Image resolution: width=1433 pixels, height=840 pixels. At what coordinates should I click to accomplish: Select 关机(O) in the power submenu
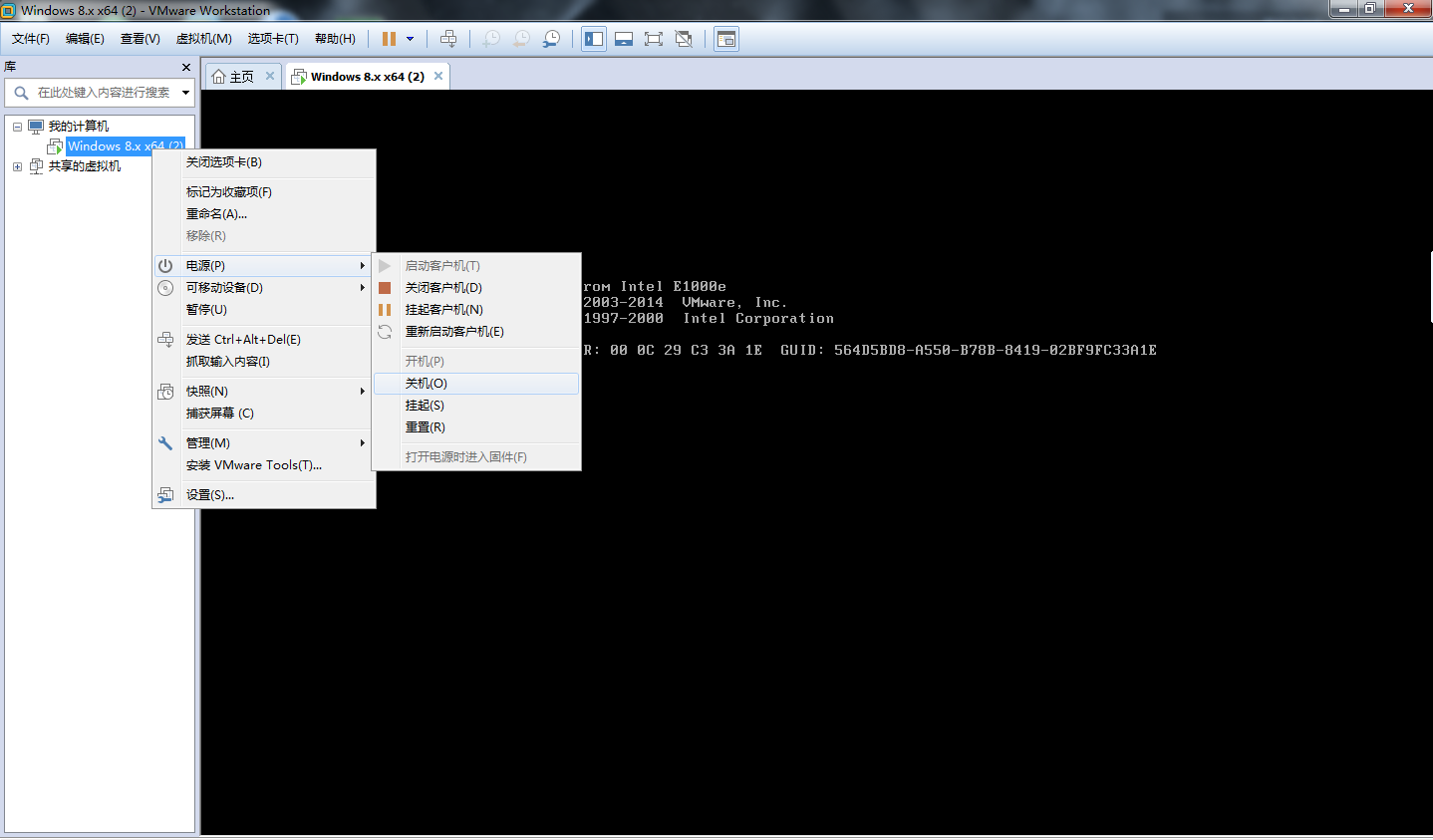[x=427, y=384]
